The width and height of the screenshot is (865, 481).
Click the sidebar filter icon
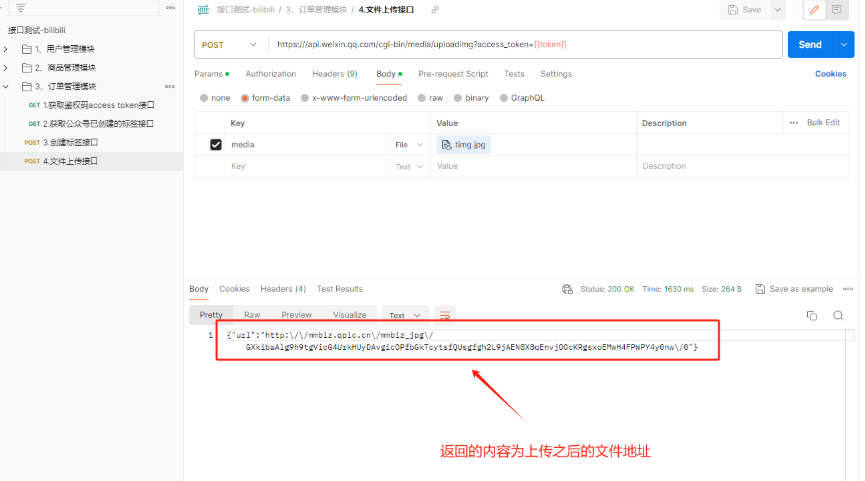point(20,8)
